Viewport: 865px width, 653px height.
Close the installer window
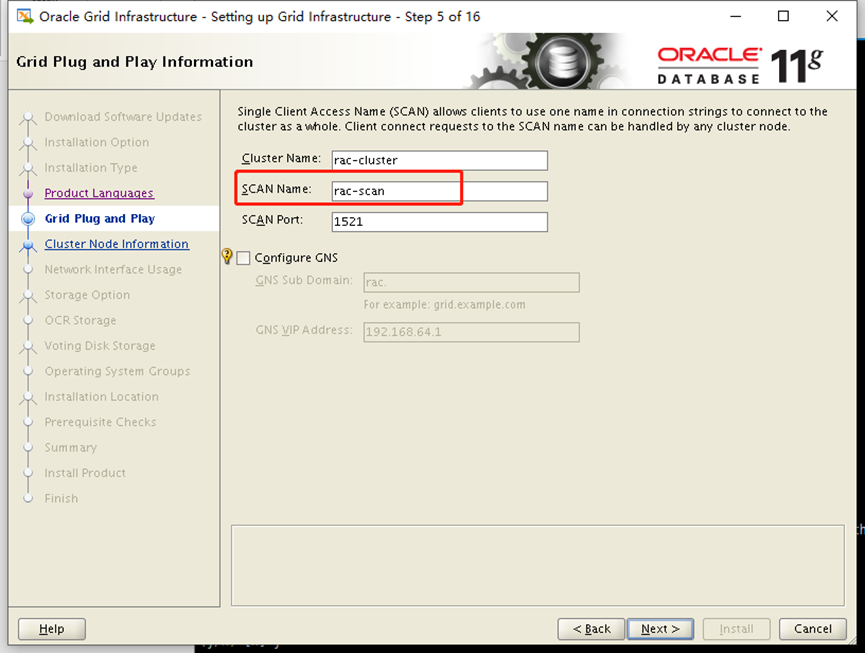coord(832,16)
